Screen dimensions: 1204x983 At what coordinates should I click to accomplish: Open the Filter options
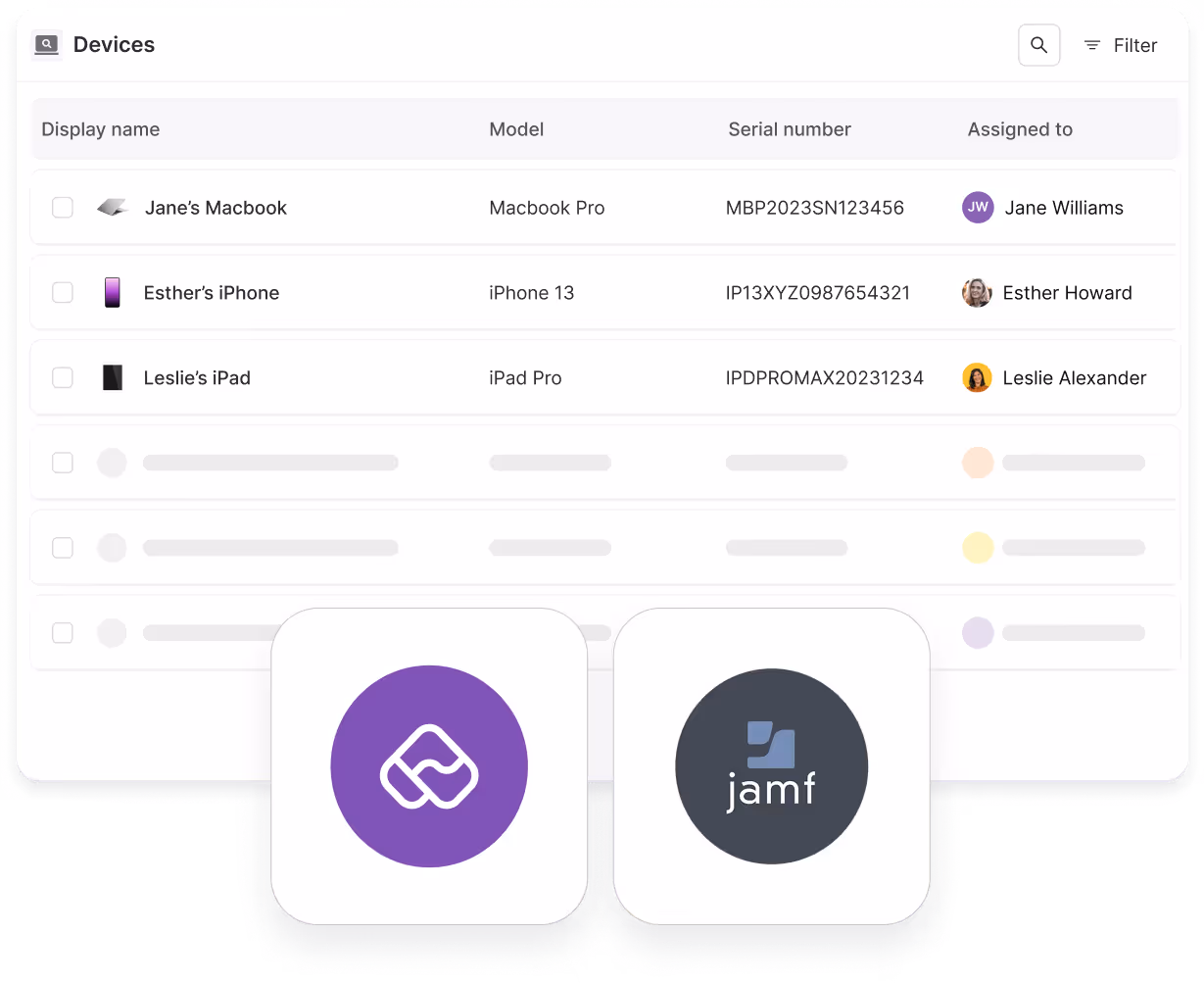[x=1120, y=45]
